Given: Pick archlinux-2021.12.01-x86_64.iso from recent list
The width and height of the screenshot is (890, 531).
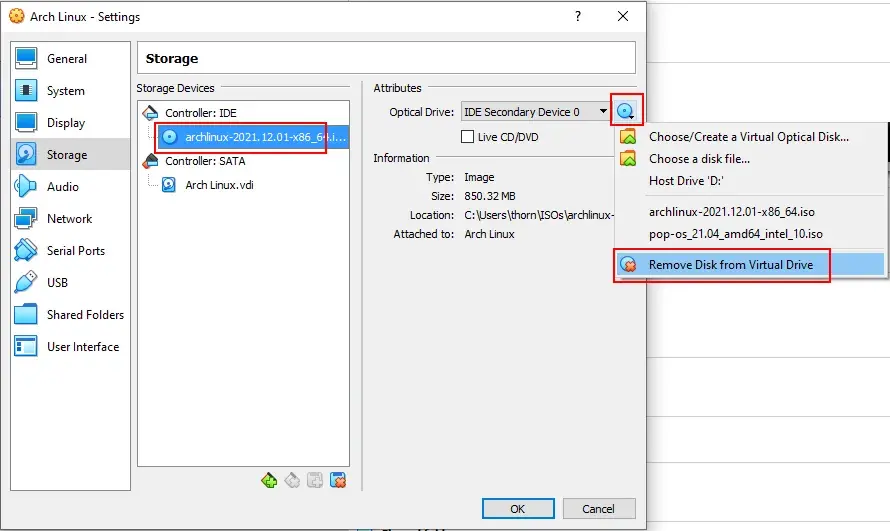Looking at the screenshot, I should (x=749, y=212).
